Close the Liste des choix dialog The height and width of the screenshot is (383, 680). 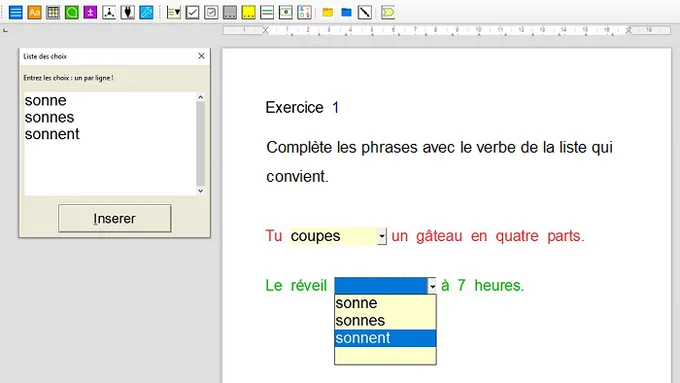click(x=201, y=56)
